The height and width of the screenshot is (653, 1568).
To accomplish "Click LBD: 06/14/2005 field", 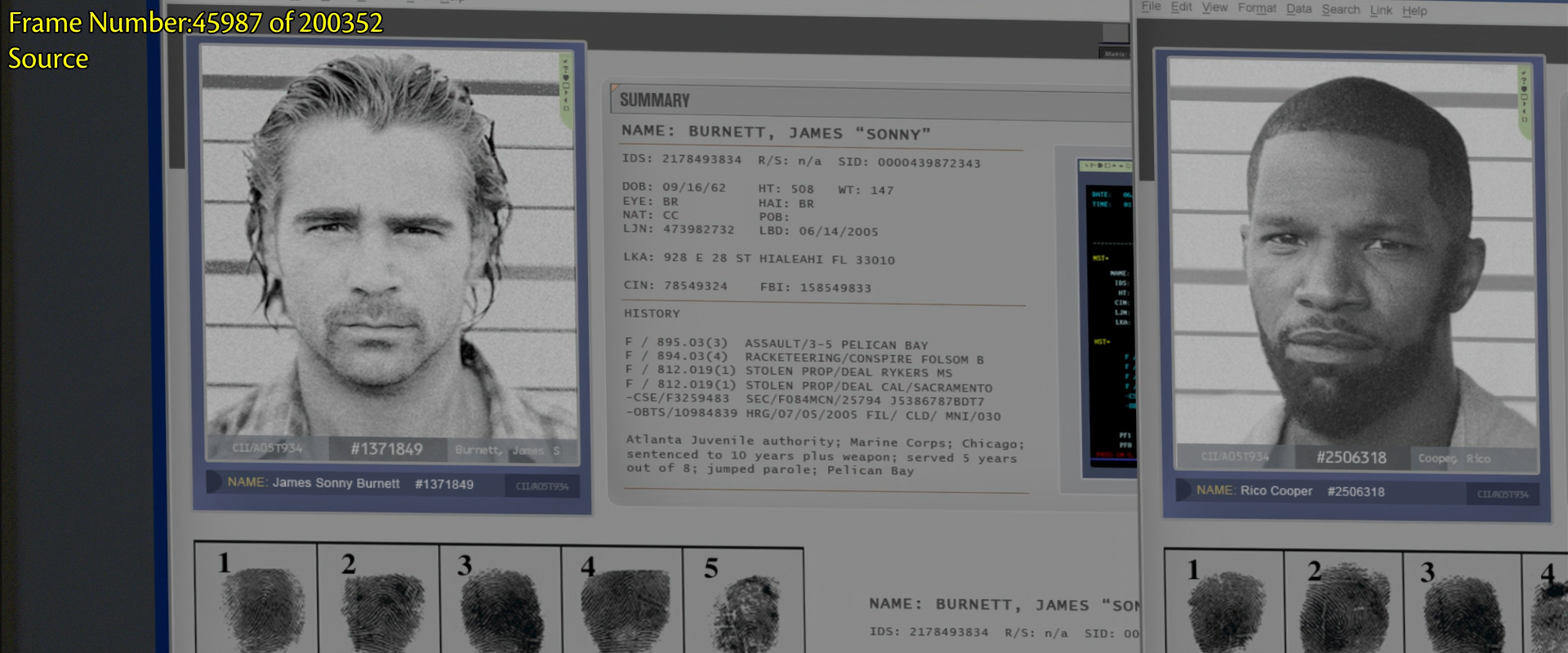I will point(818,231).
